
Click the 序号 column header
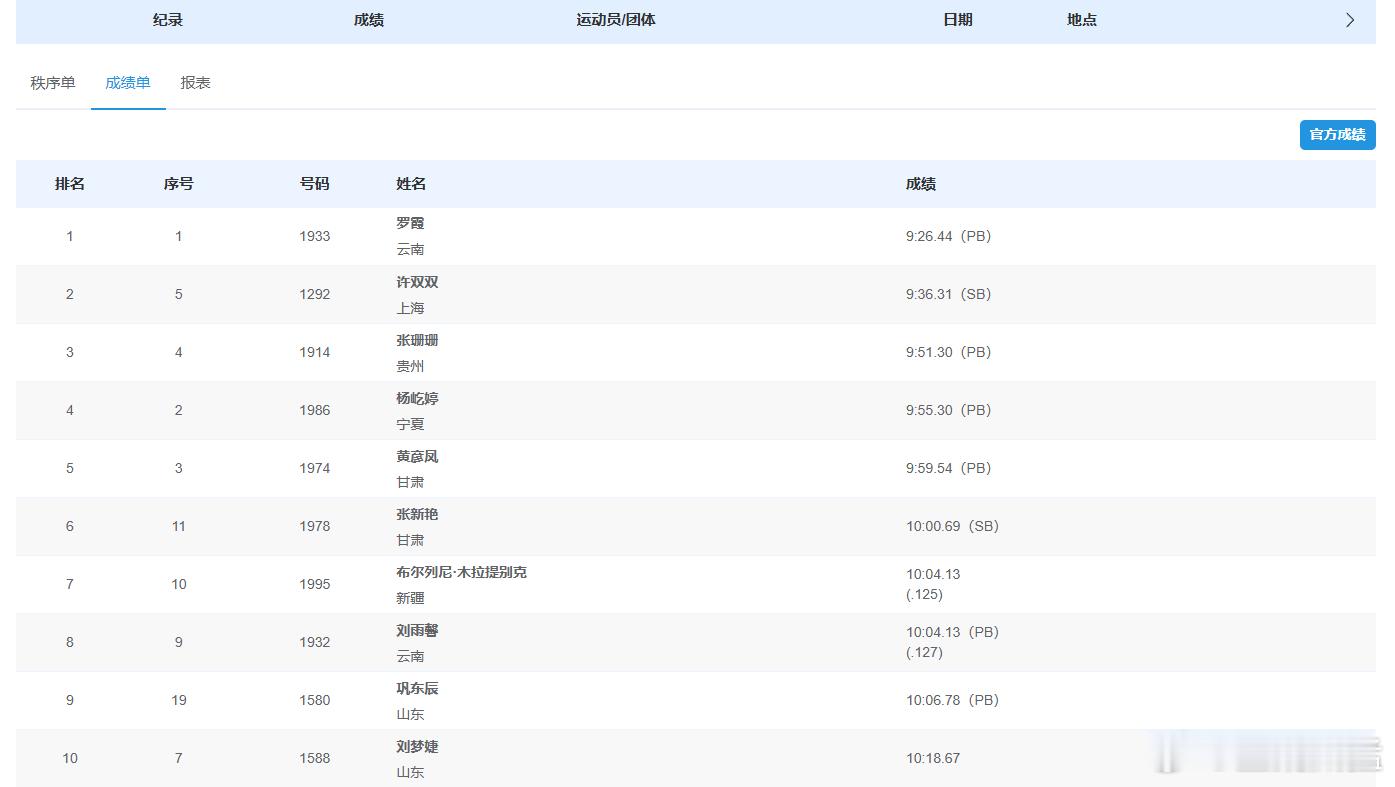click(x=179, y=184)
